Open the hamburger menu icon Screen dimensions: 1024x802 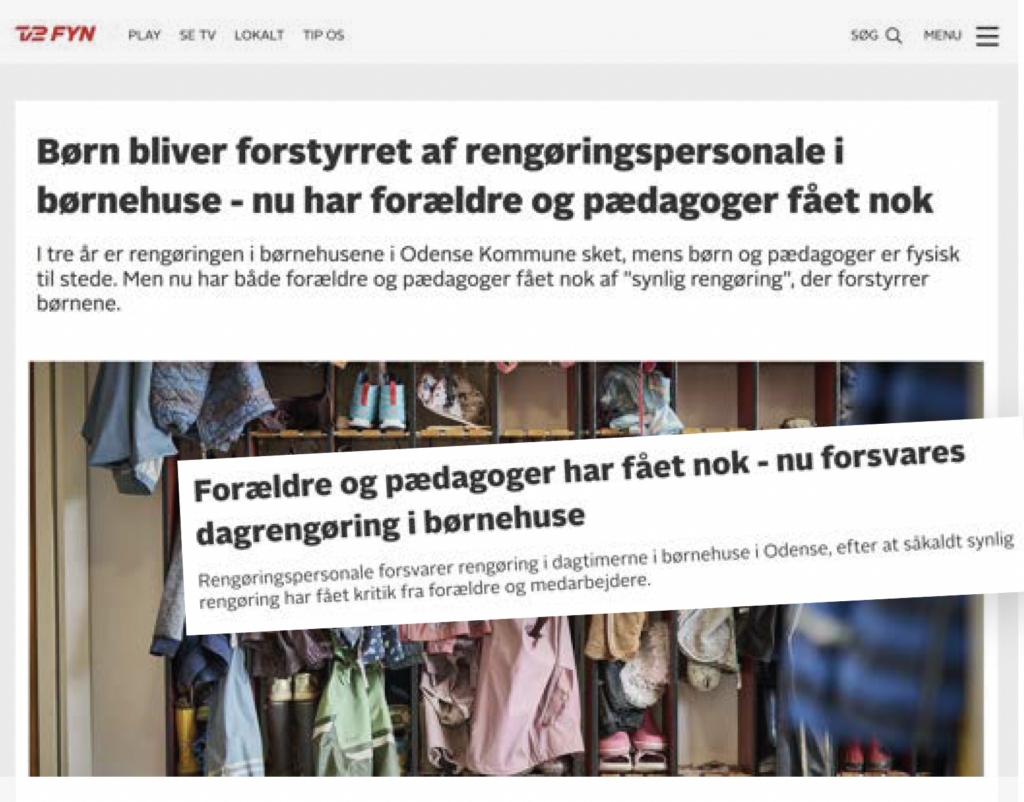[x=987, y=36]
